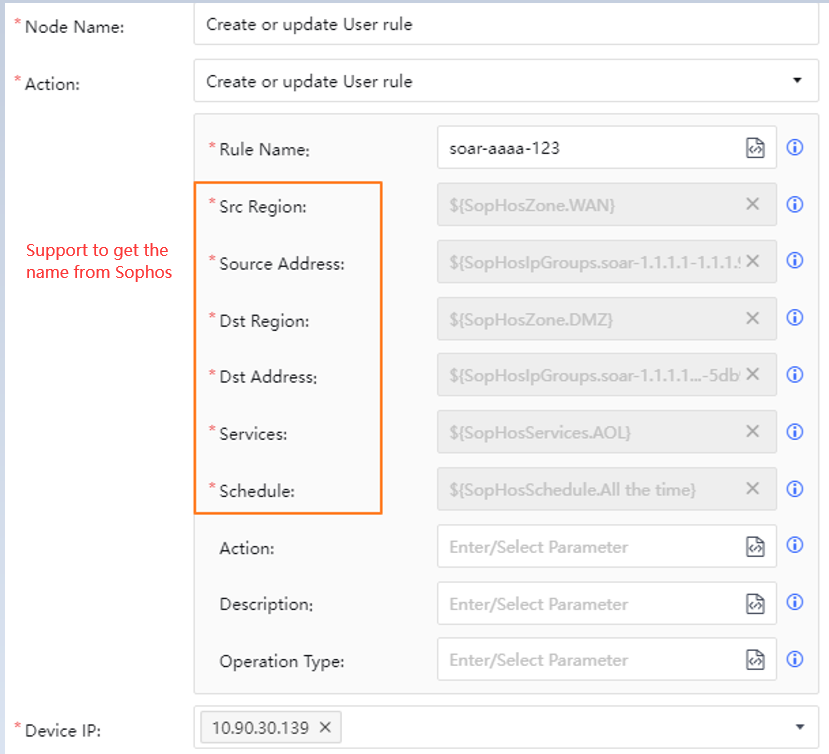This screenshot has height=754, width=829.
Task: Click the Operation Type parameter input
Action: (x=585, y=660)
